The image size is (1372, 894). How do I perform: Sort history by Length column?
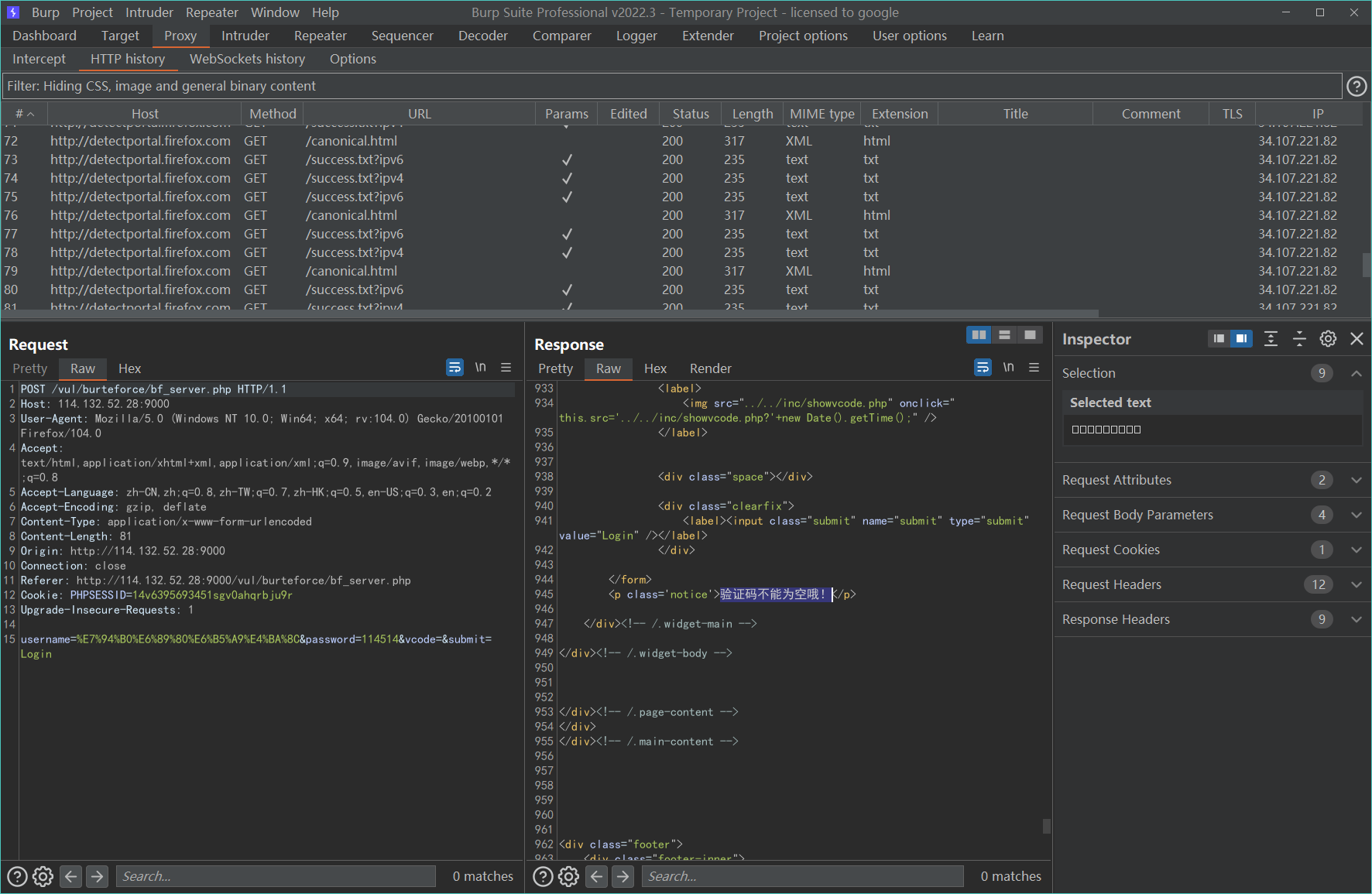[752, 114]
